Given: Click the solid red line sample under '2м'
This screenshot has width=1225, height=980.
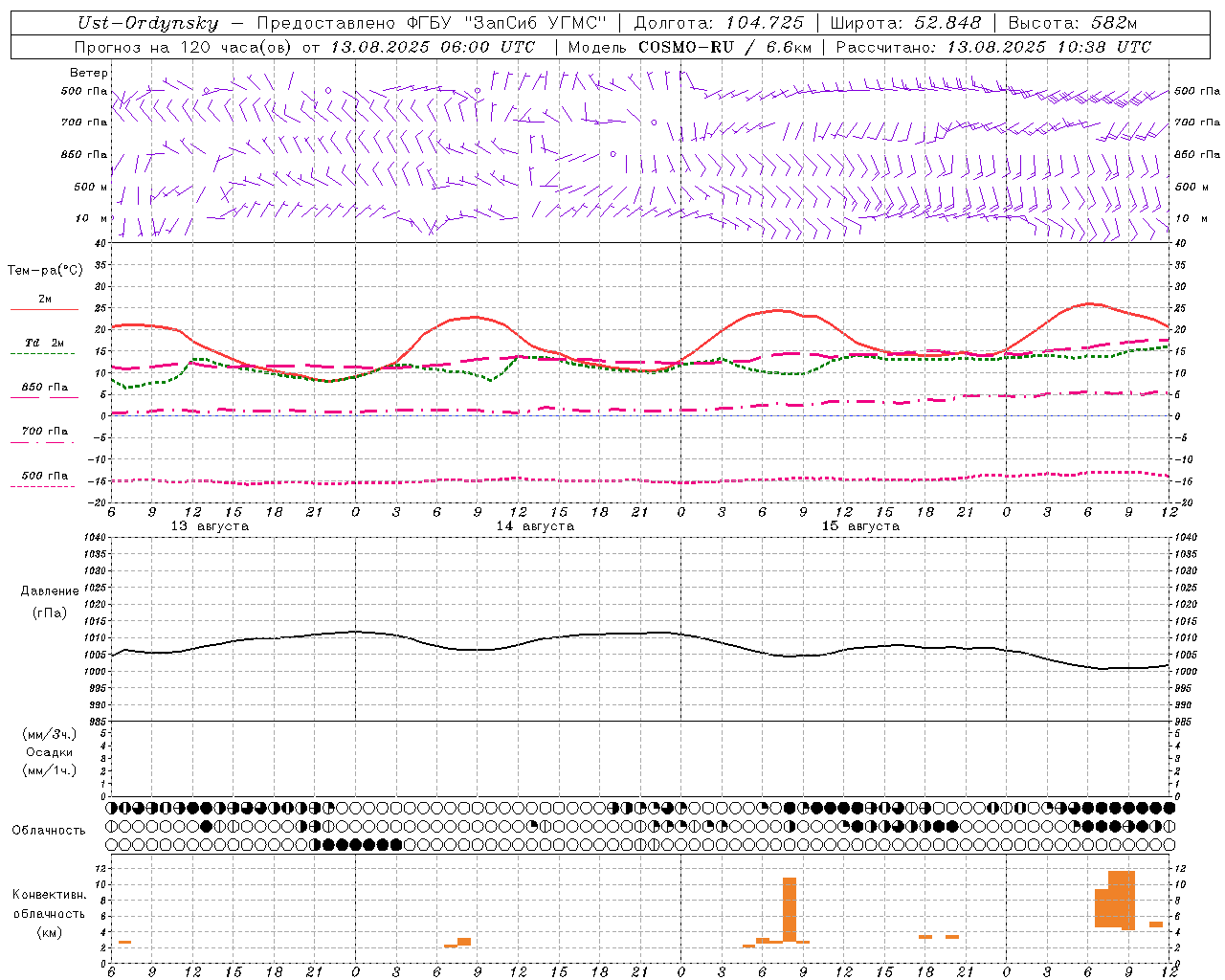Looking at the screenshot, I should [x=44, y=310].
